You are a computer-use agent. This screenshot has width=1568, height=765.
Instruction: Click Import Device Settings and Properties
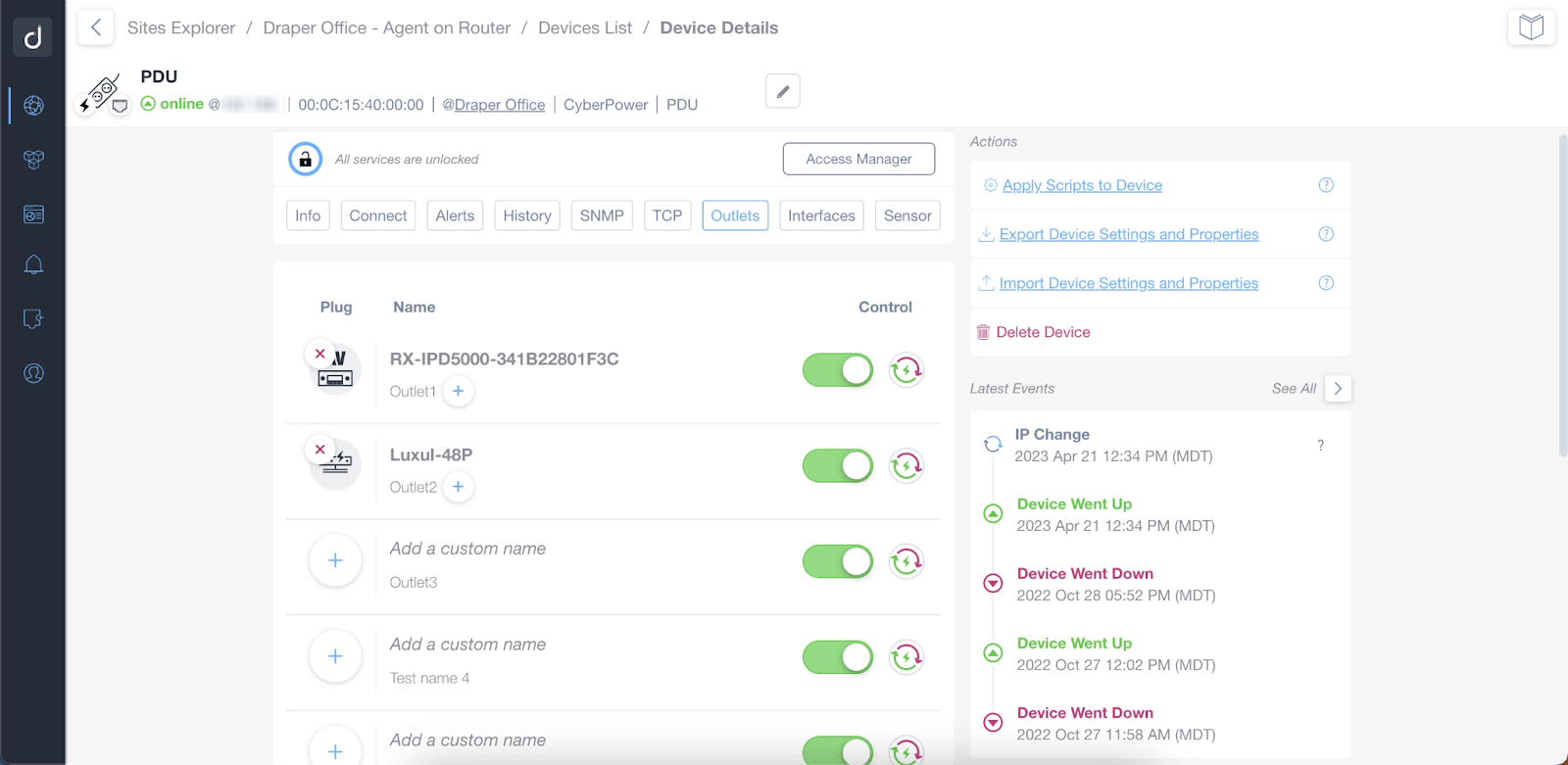1129,283
